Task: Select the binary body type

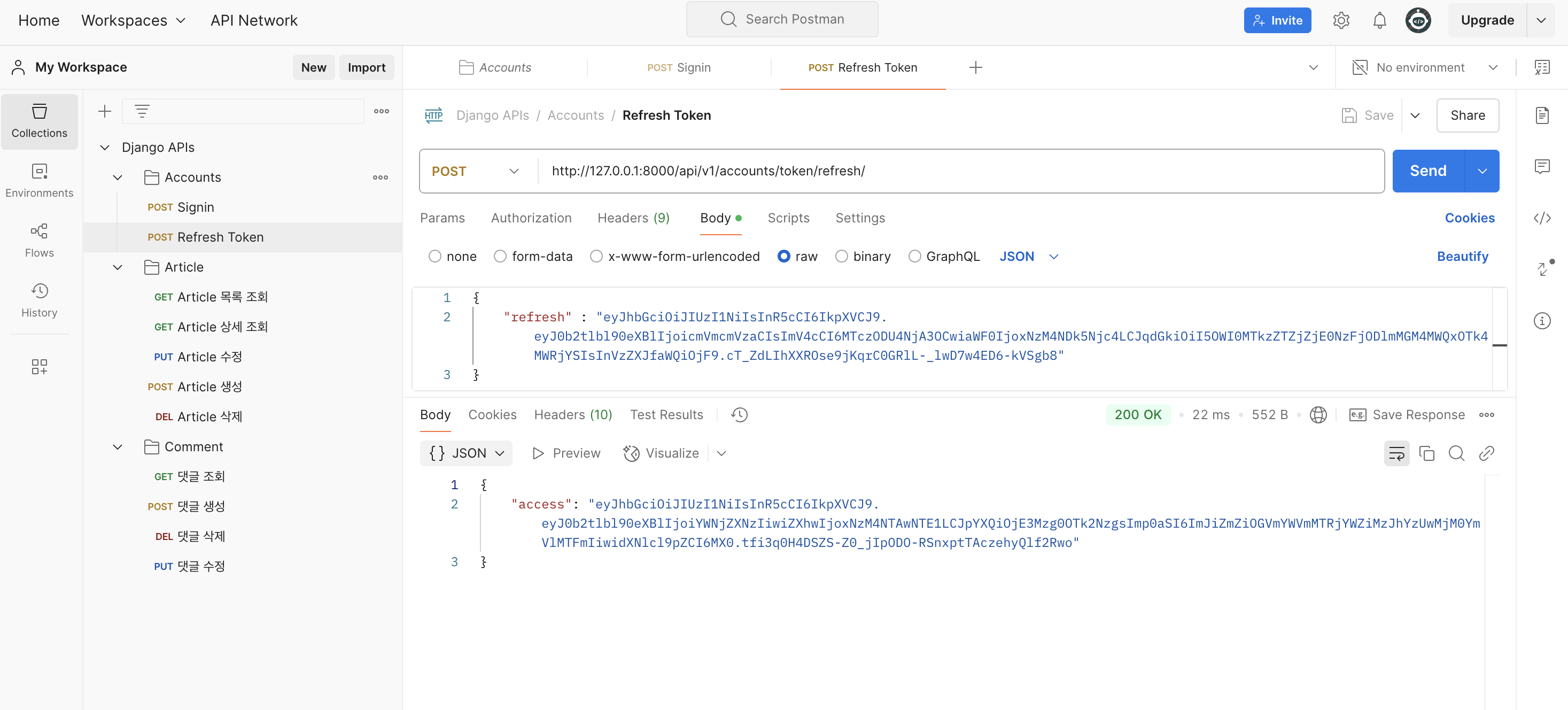Action: coord(841,256)
